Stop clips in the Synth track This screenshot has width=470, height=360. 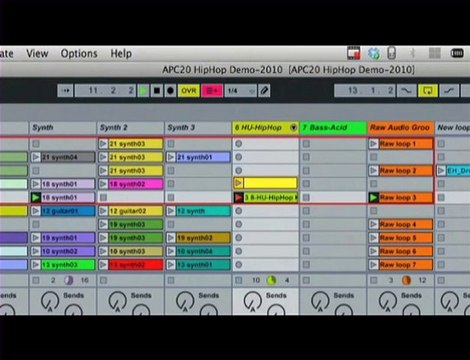click(36, 280)
